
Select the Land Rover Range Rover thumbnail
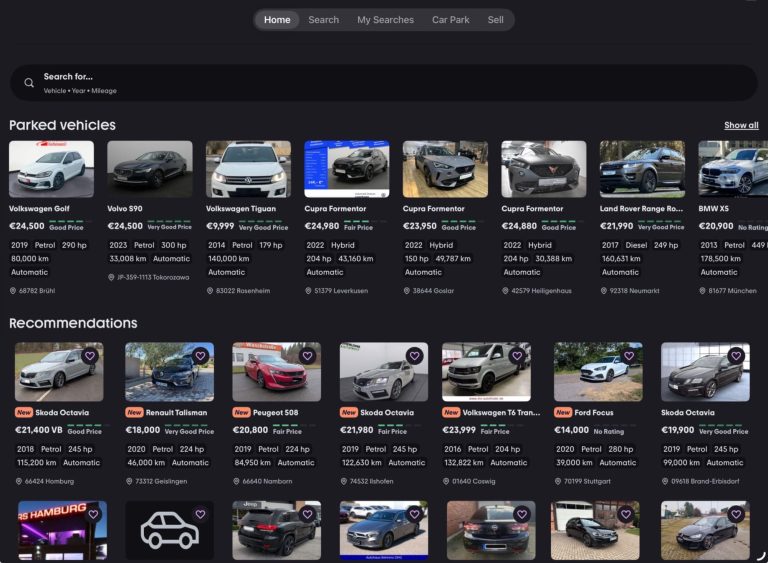(642, 168)
